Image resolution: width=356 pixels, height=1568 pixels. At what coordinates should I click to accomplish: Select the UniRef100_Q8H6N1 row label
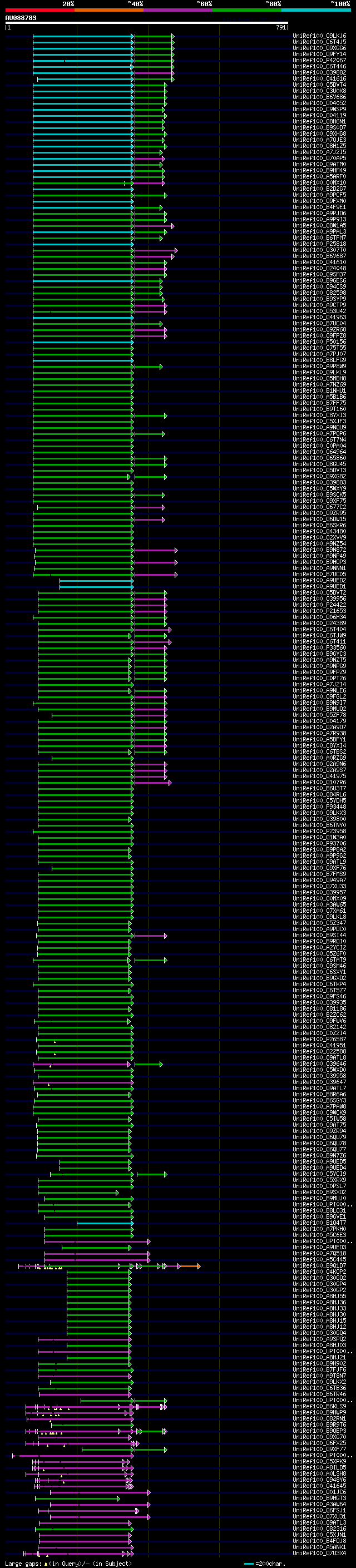(x=319, y=121)
